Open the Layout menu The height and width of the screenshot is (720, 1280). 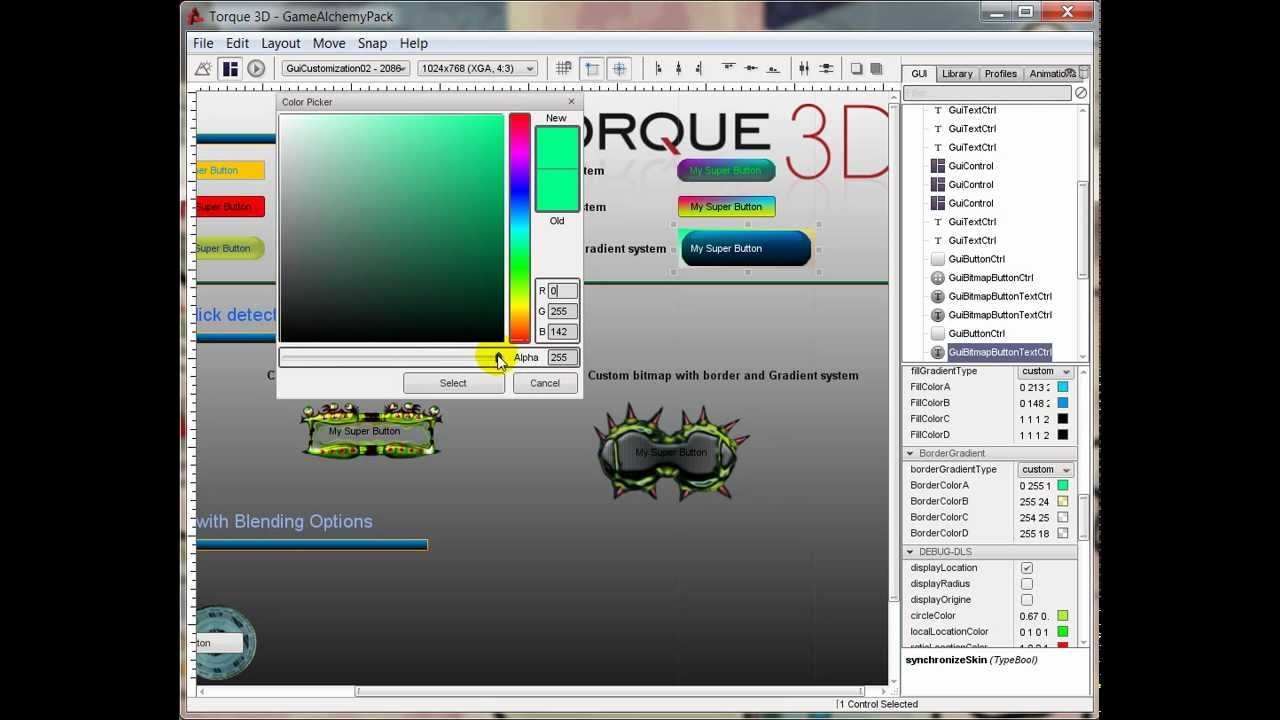coord(281,43)
